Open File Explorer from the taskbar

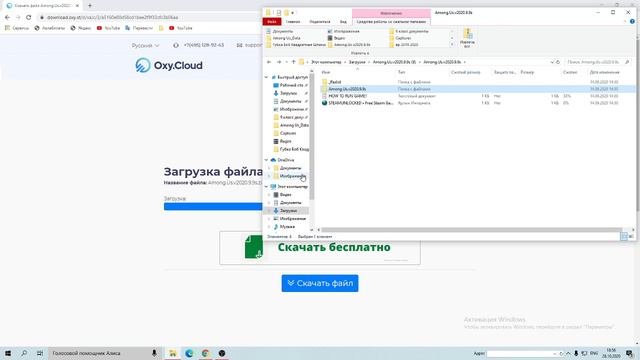[x=173, y=353]
